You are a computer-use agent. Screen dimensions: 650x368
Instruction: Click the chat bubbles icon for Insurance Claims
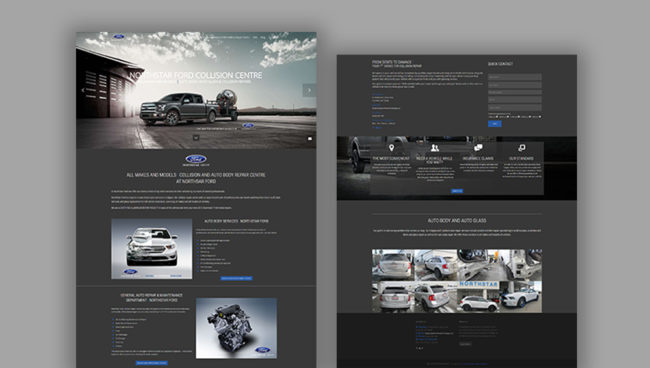478,148
